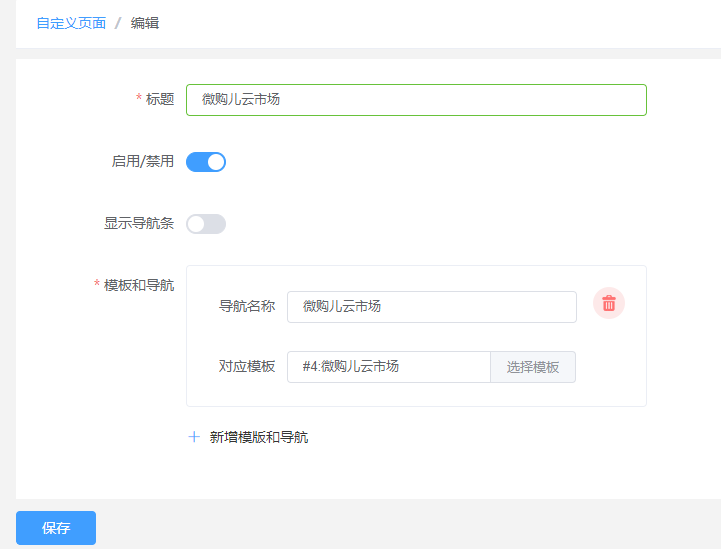
Task: Select the 对应模板 label
Action: point(247,366)
